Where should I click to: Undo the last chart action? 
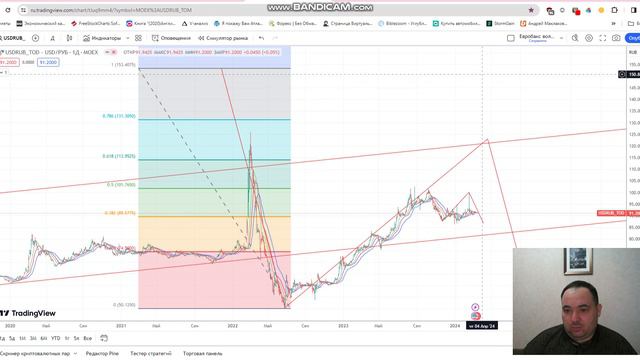[261, 38]
